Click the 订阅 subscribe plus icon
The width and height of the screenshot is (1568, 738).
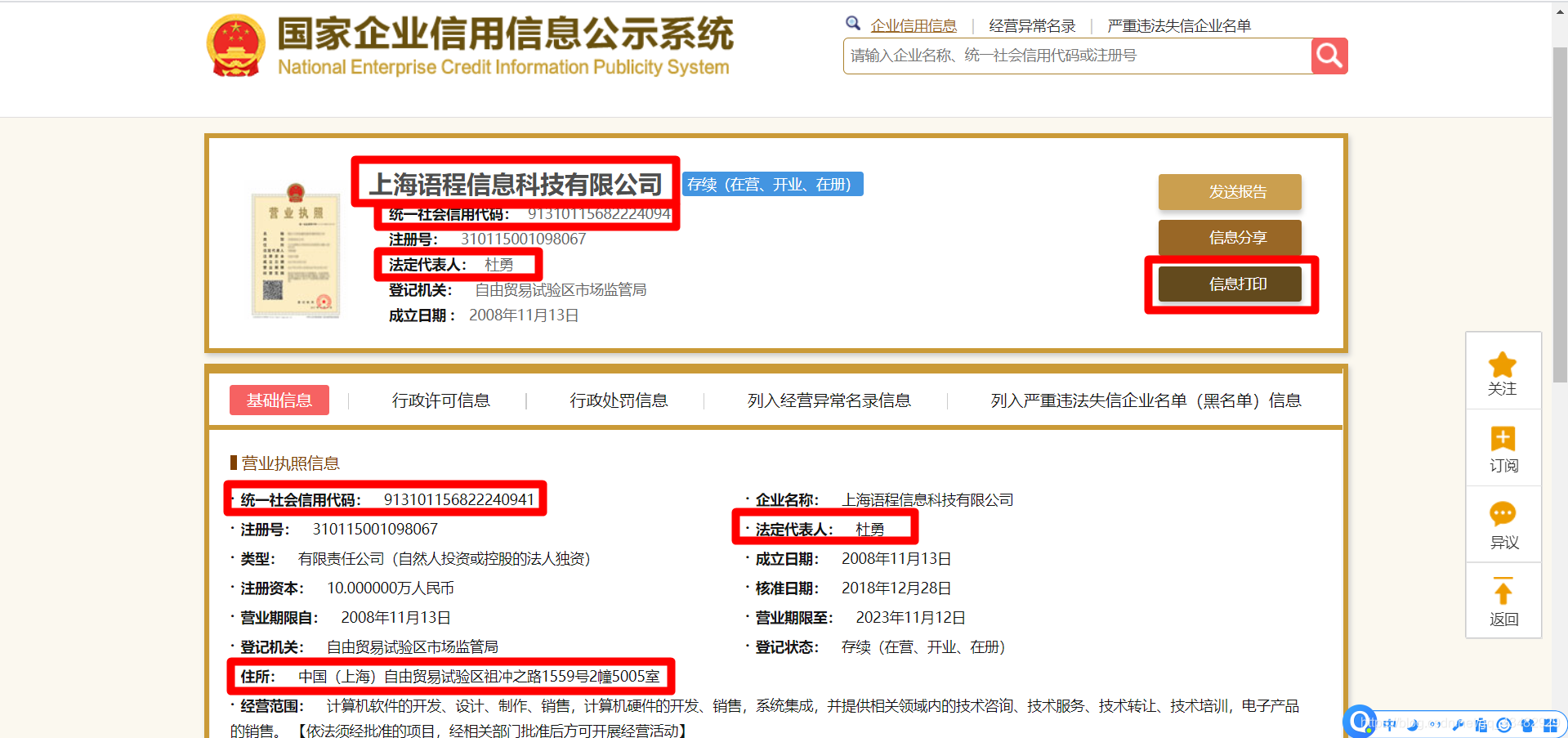(x=1503, y=439)
